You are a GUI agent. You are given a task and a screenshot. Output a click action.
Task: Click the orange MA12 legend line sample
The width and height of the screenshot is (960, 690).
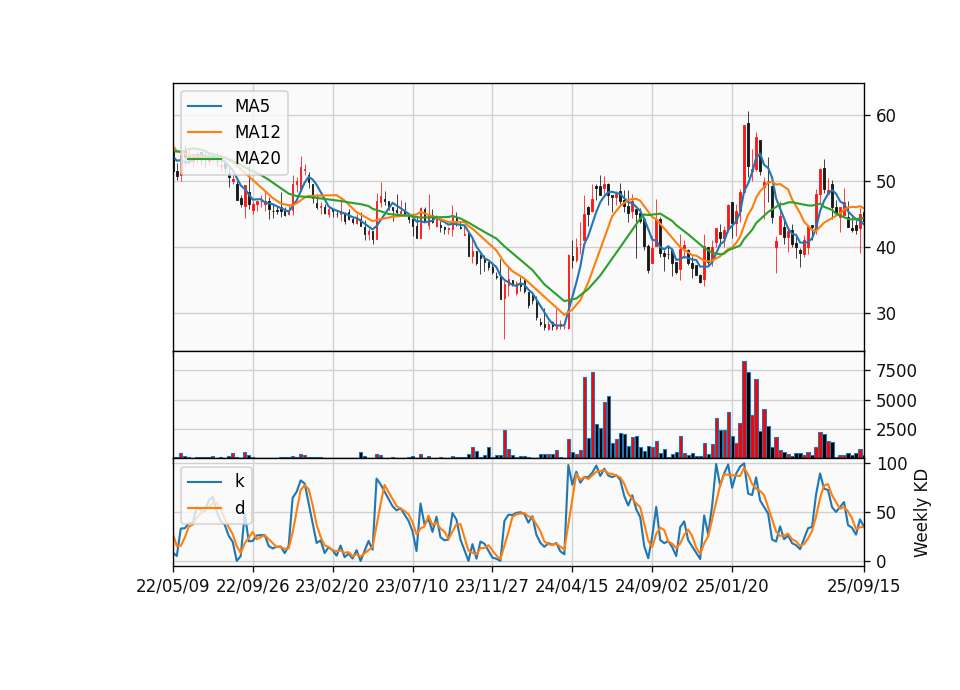[204, 132]
